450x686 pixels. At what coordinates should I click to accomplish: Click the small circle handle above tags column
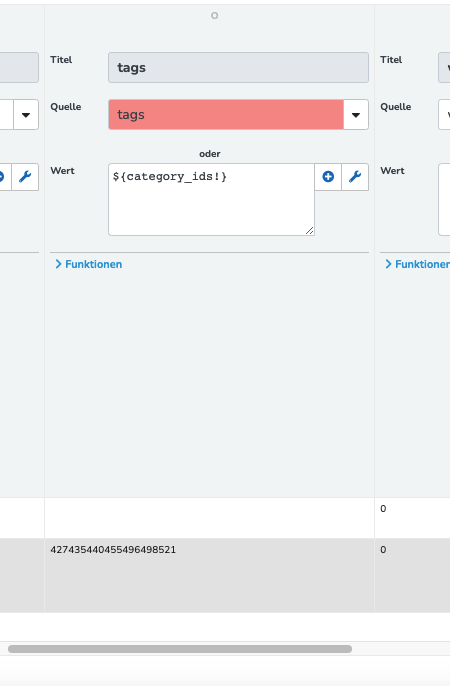coord(214,16)
